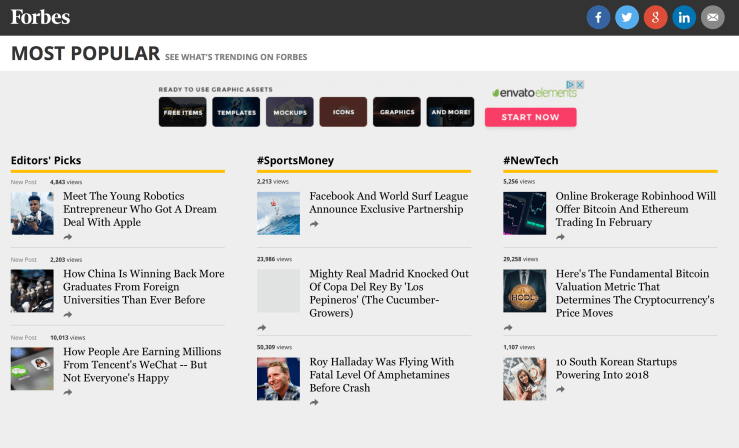The height and width of the screenshot is (448, 739).
Task: Open the And More ad tile
Action: point(450,112)
